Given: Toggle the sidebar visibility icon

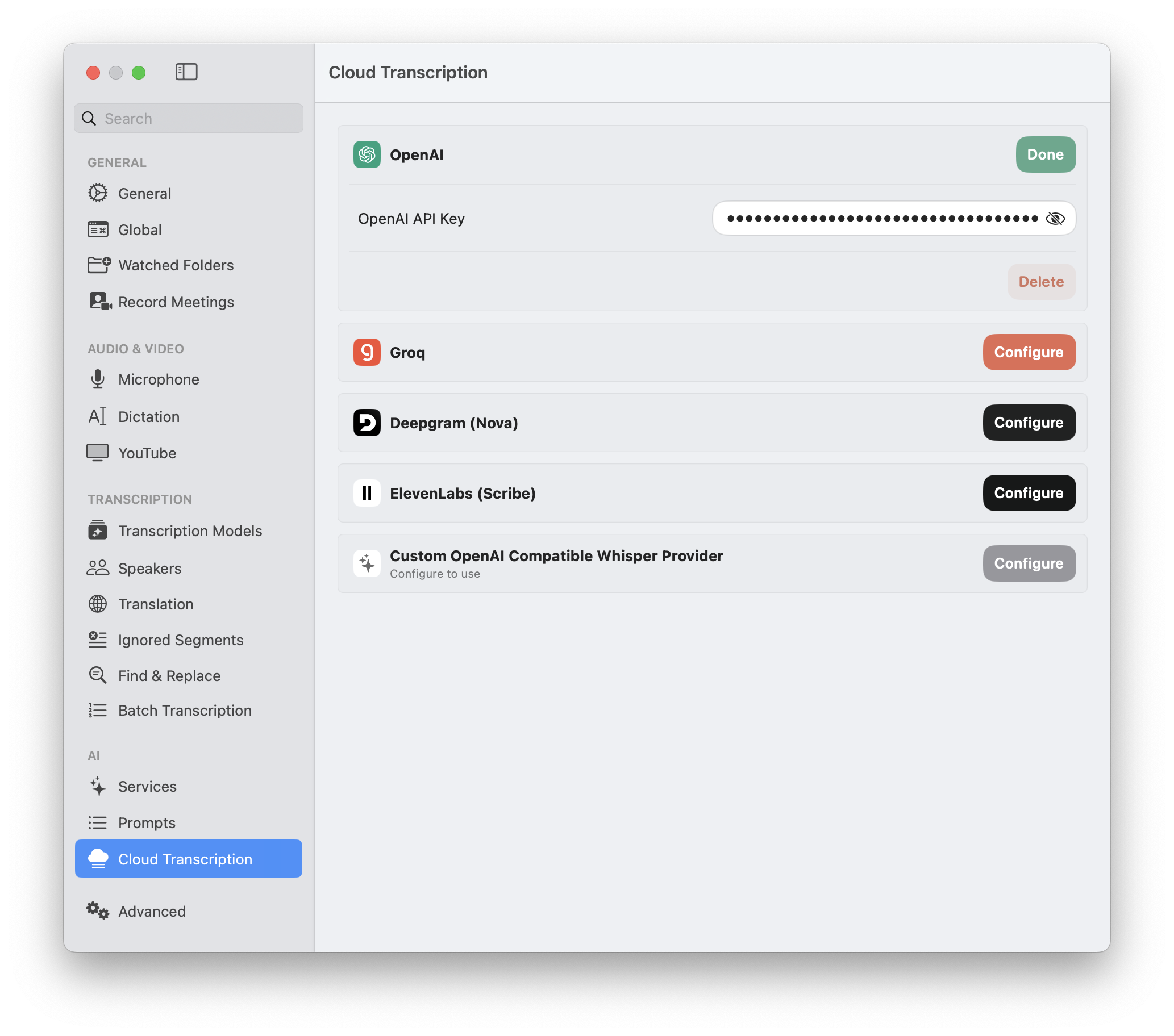Looking at the screenshot, I should tap(186, 72).
